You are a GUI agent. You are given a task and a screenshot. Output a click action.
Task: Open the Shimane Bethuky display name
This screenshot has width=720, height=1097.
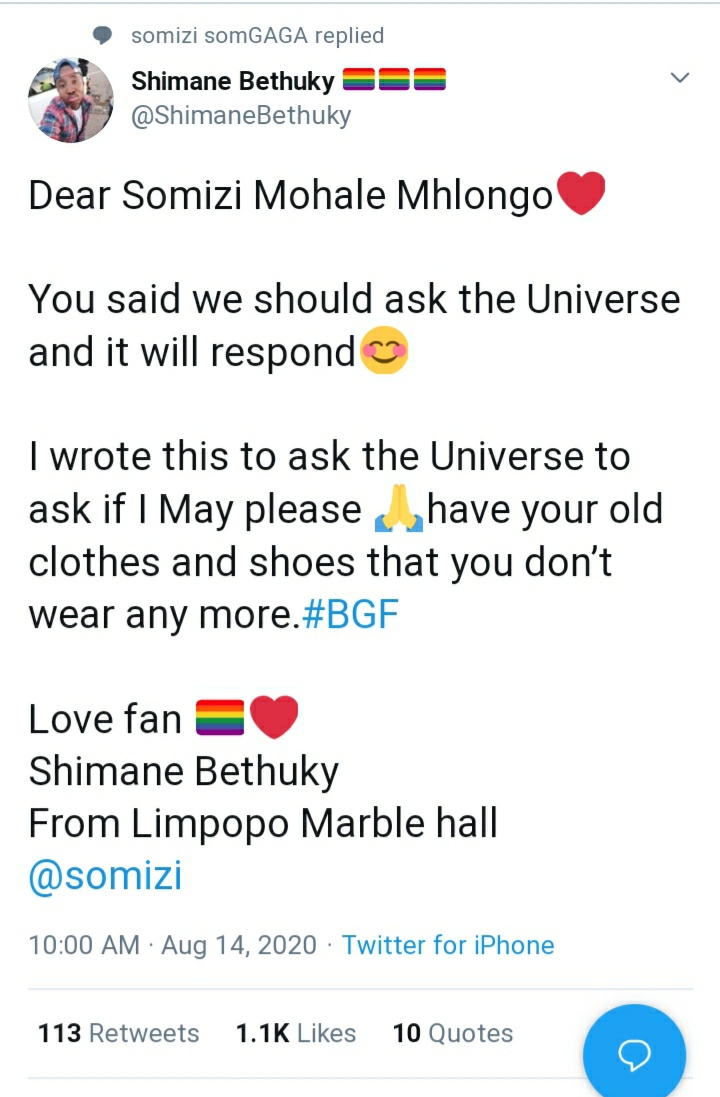coord(233,82)
